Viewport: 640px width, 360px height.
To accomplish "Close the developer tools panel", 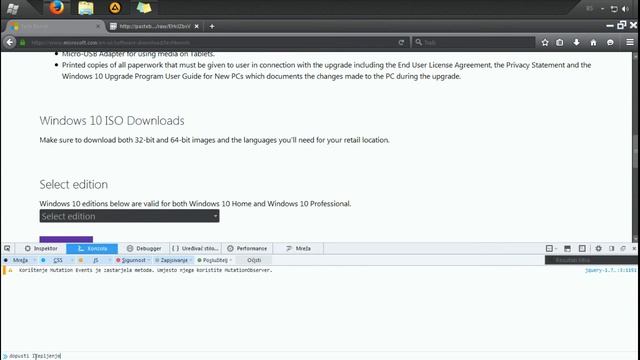I will 634,248.
